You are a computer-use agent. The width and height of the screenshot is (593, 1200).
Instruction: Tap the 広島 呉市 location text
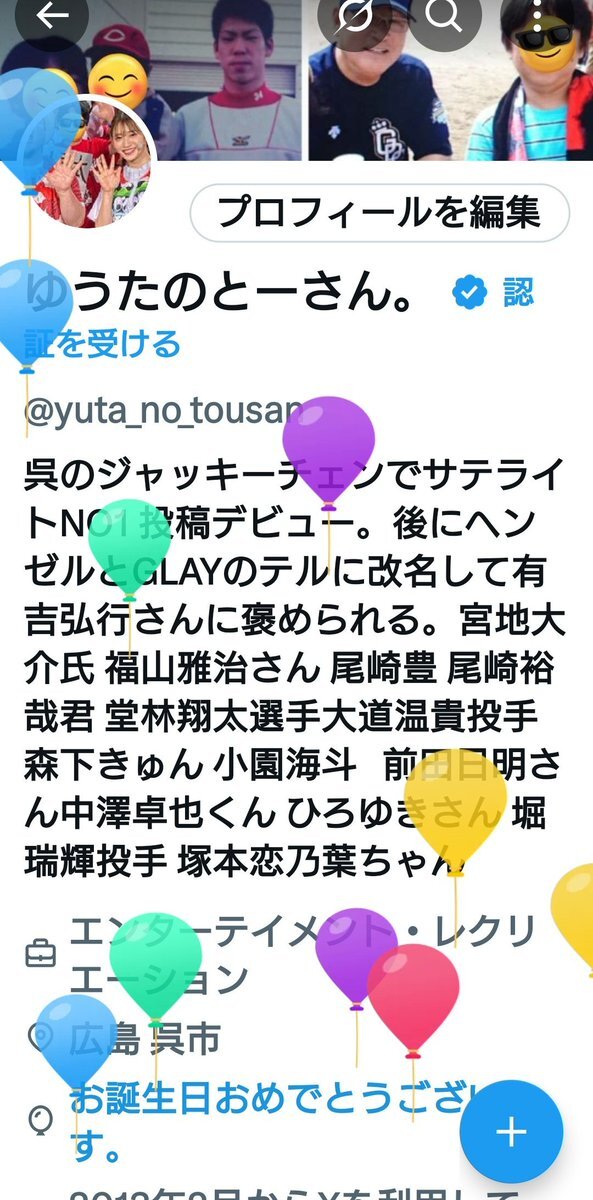[144, 1041]
